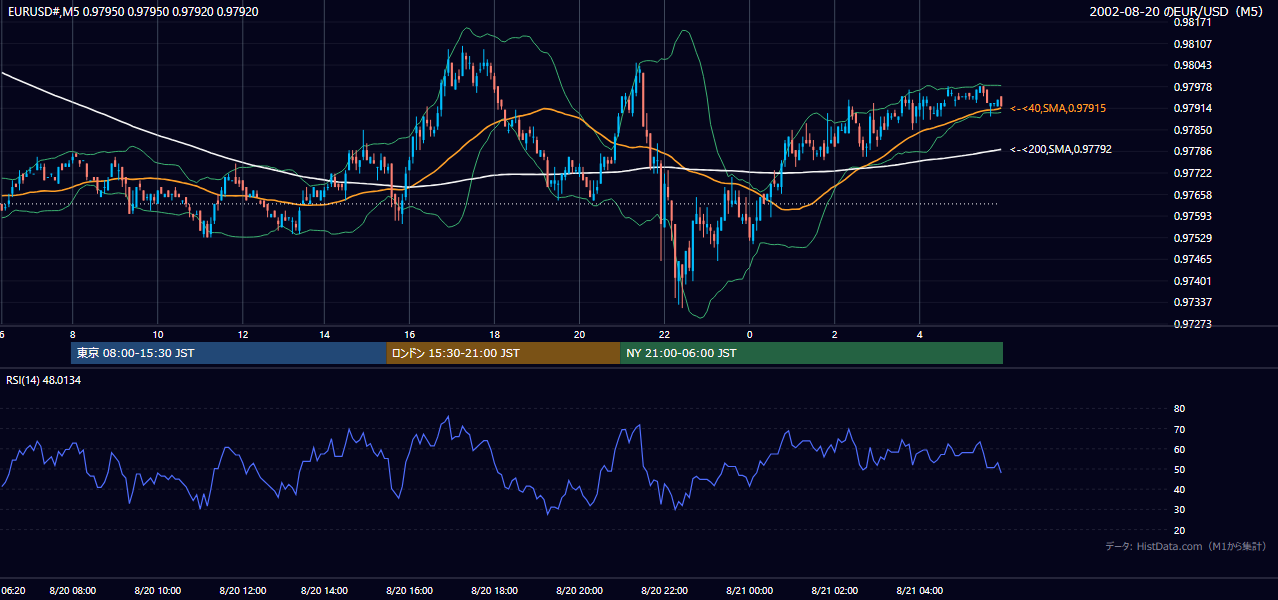1278x600 pixels.
Task: Click the HistData.com data source credit
Action: tap(1186, 546)
